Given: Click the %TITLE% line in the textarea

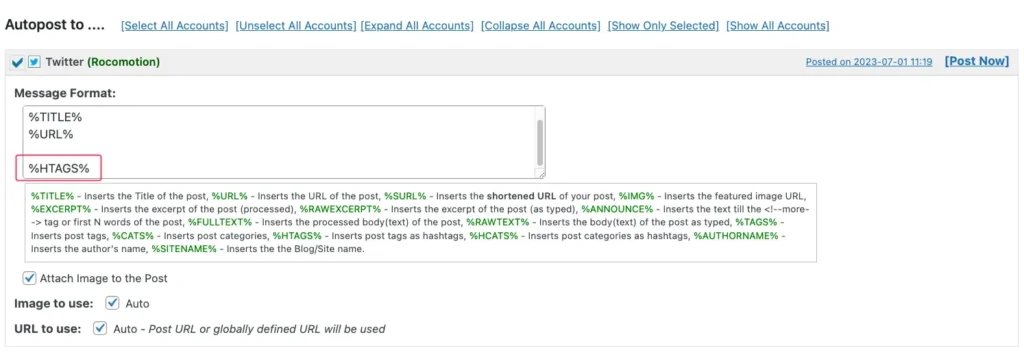Looking at the screenshot, I should [56, 117].
